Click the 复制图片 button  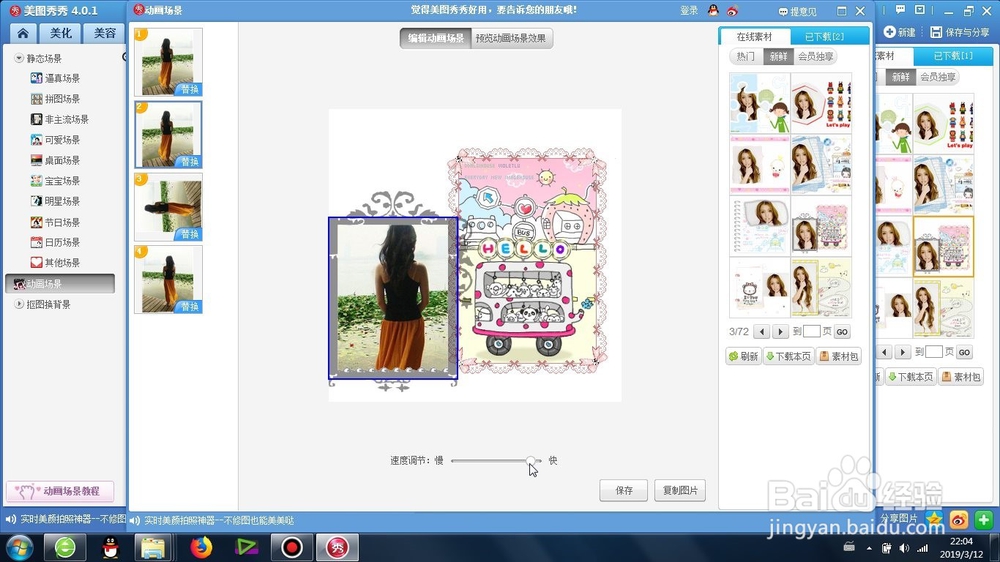pos(680,491)
